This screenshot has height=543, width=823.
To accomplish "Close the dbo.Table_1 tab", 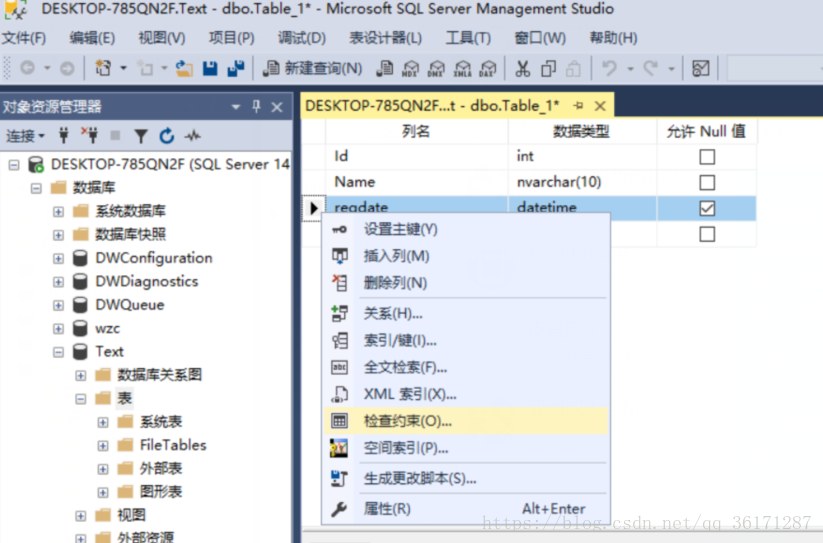I will (600, 107).
